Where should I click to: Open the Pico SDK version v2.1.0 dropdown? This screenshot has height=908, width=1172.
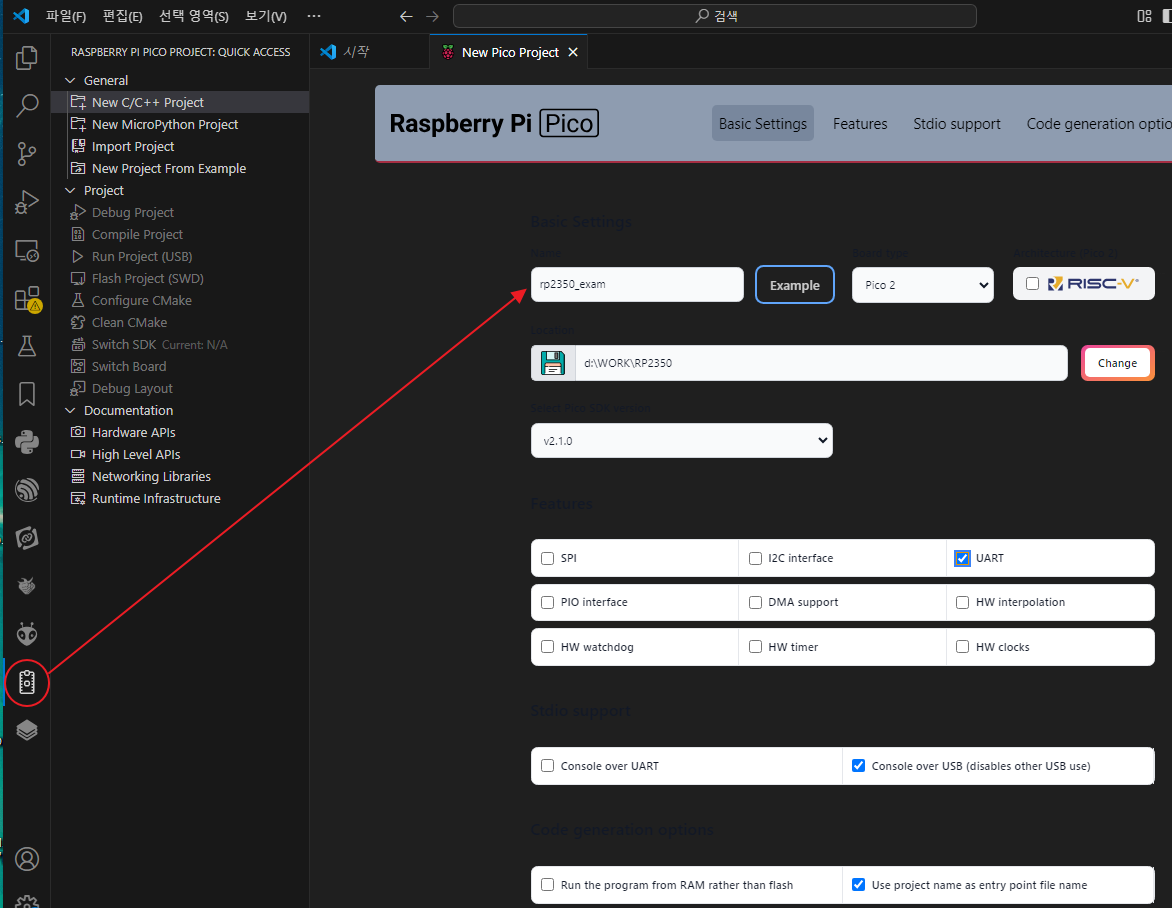[x=682, y=441]
